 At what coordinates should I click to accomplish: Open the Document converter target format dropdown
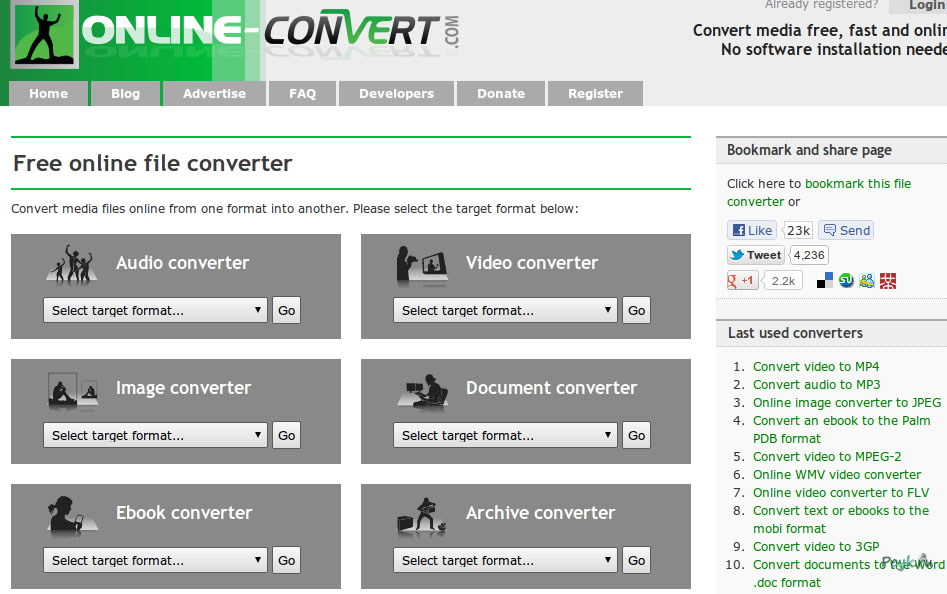coord(506,436)
